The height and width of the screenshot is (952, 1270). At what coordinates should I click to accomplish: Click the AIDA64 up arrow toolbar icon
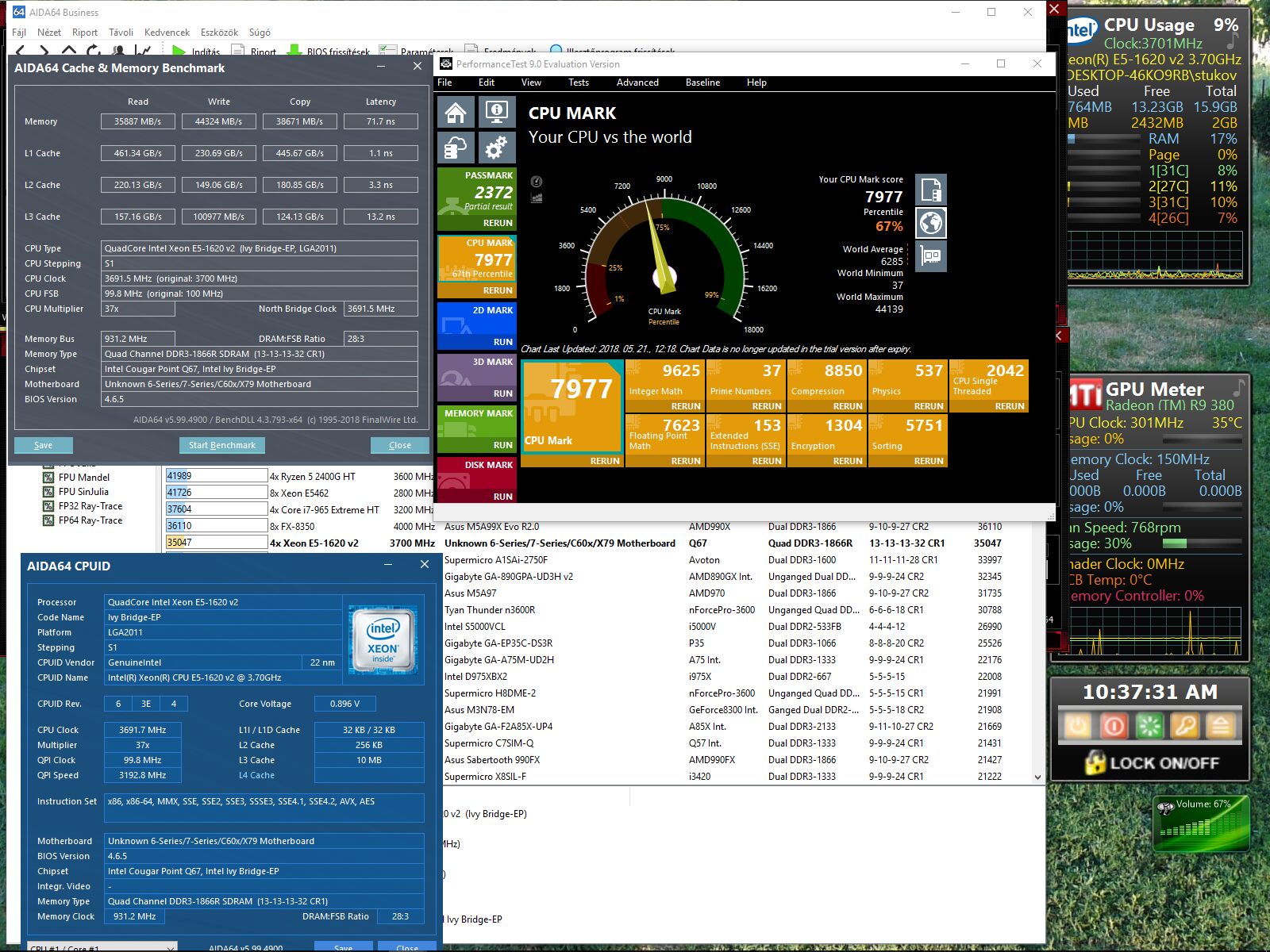coord(69,52)
